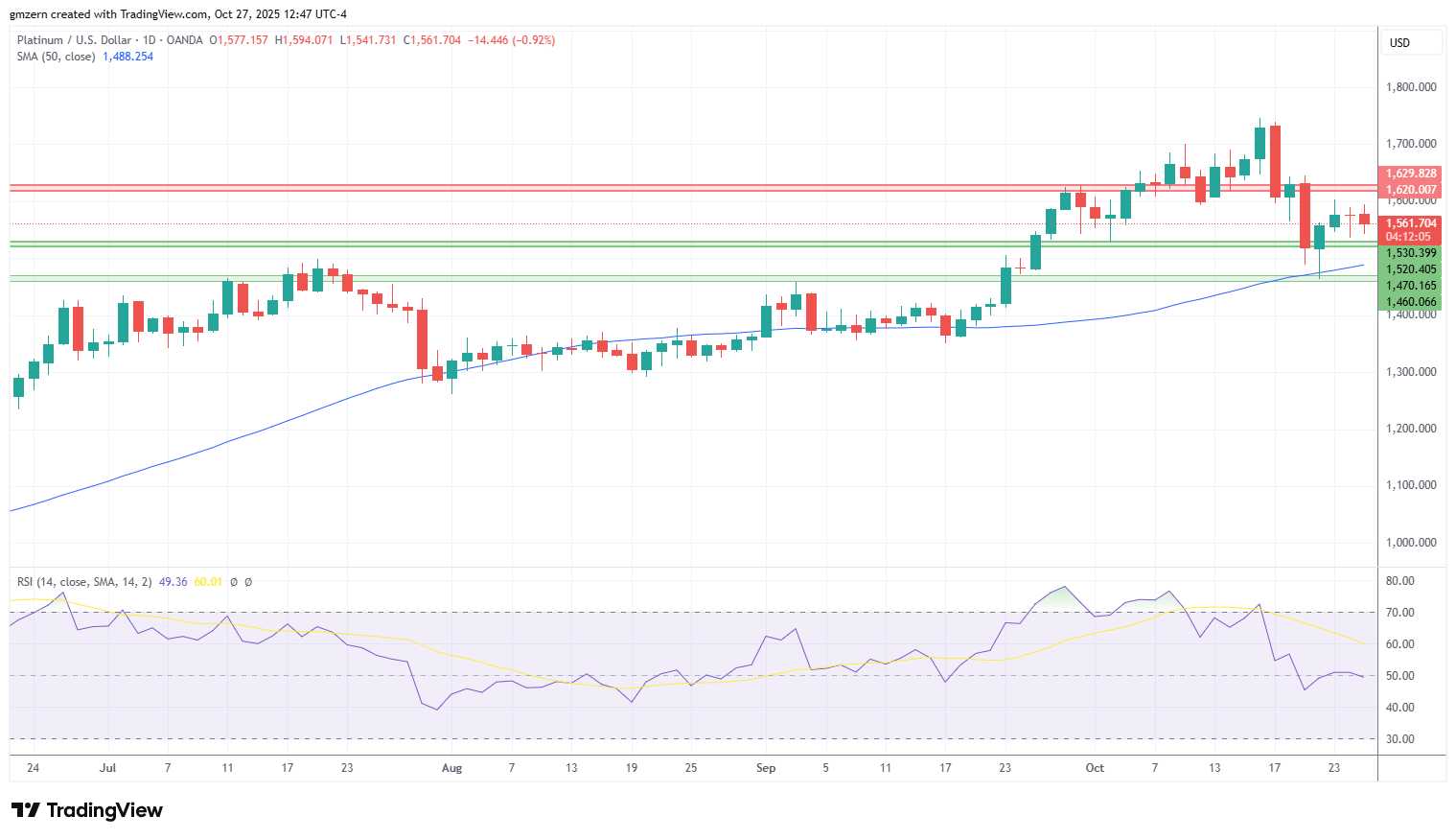
Task: Click the green 1,530.399 price label
Action: pyautogui.click(x=1411, y=253)
